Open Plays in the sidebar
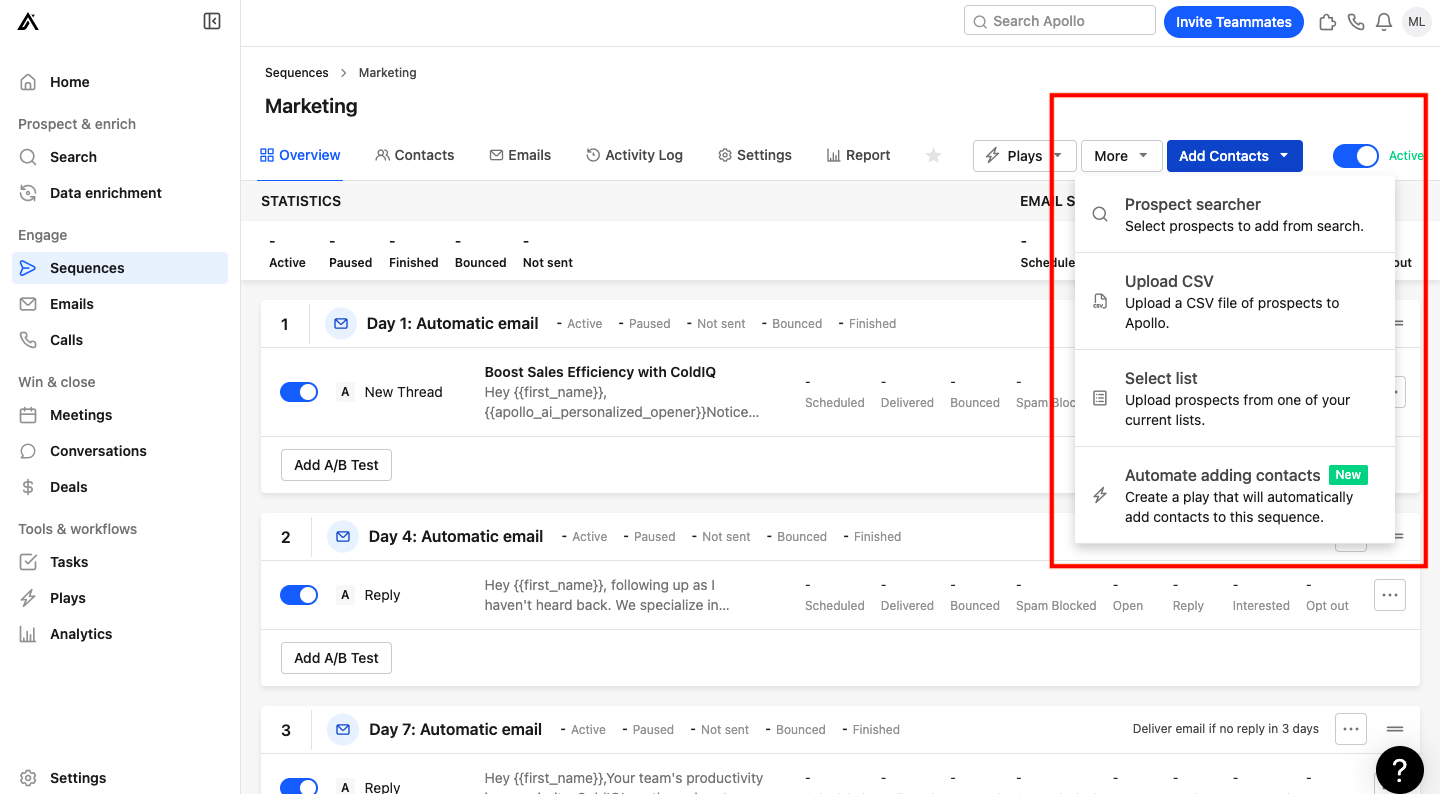The height and width of the screenshot is (794, 1440). point(120,598)
